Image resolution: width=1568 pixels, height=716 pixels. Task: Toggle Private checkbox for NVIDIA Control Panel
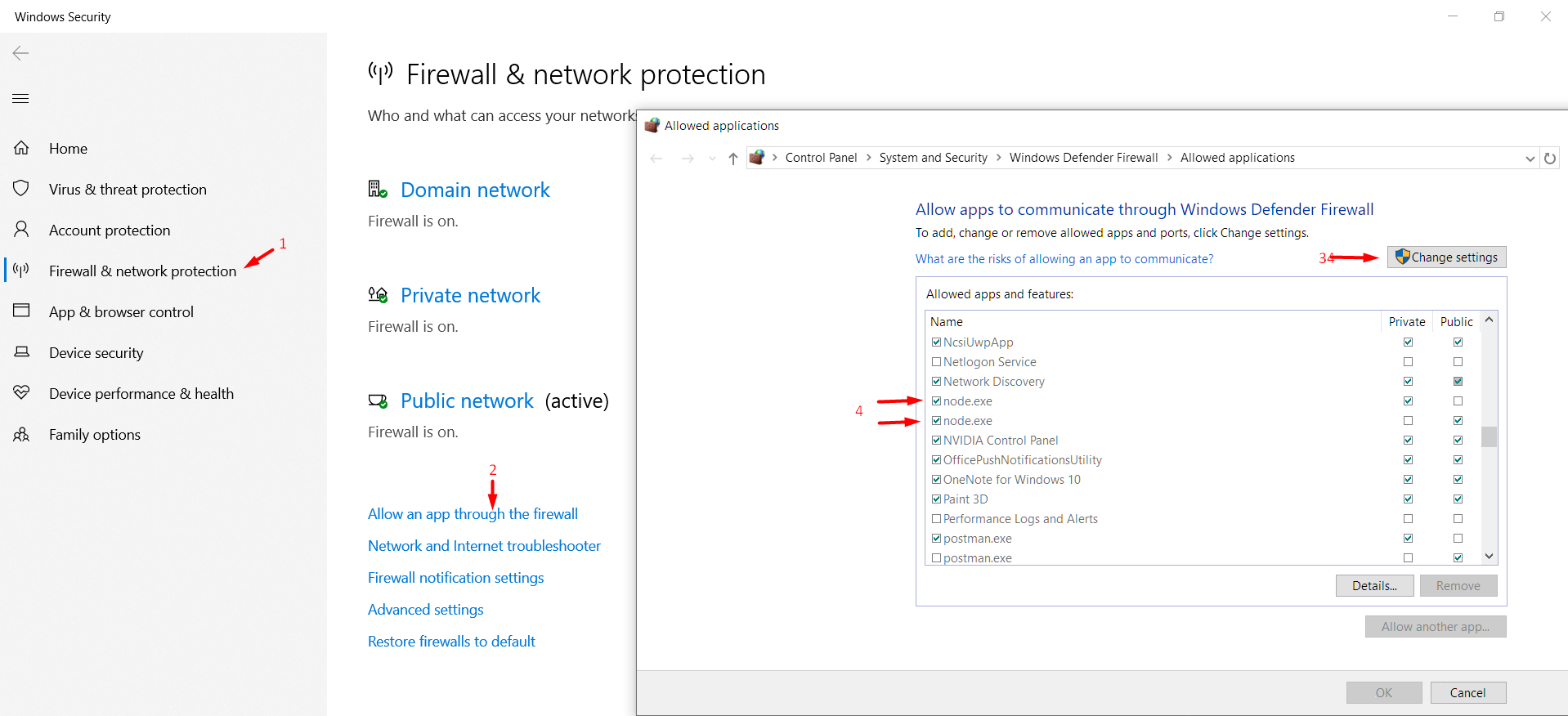click(x=1408, y=441)
